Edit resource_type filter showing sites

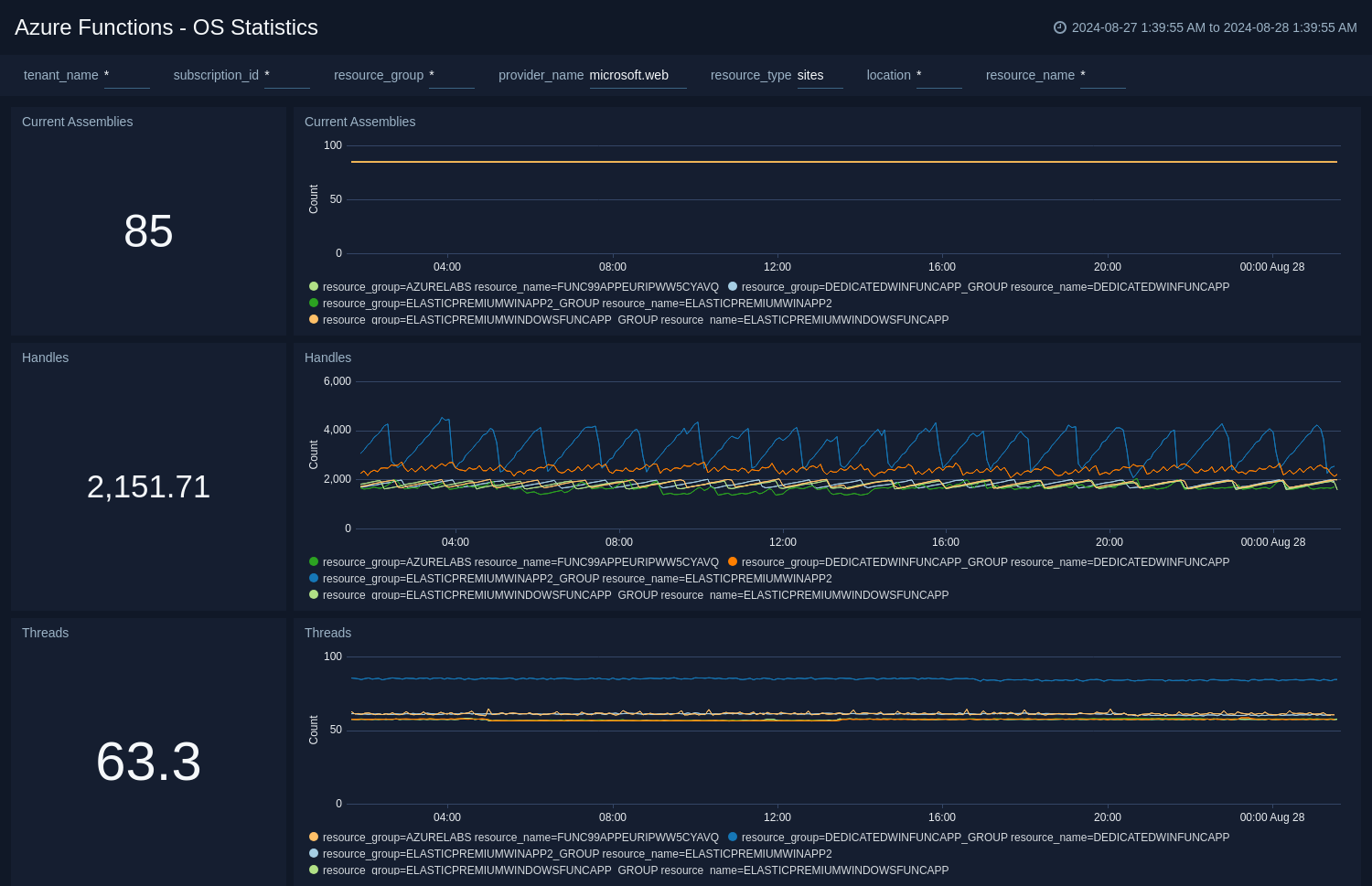[820, 76]
